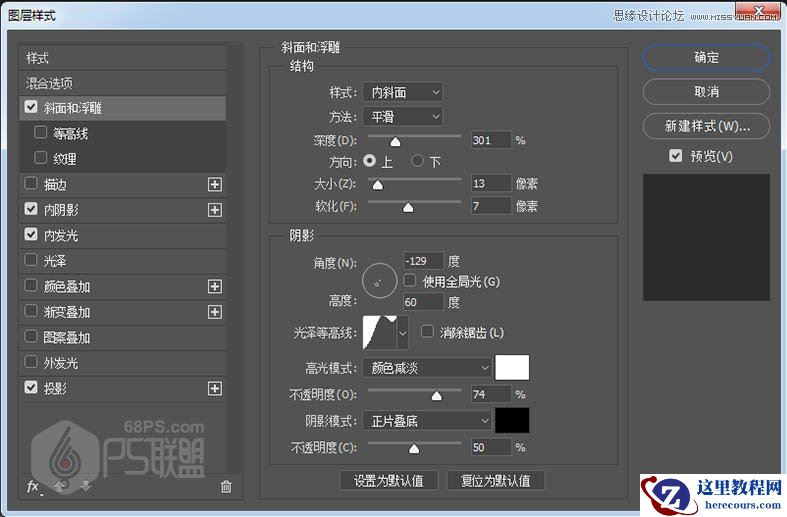The height and width of the screenshot is (517, 787).
Task: Open the fx effects menu icon
Action: point(33,486)
